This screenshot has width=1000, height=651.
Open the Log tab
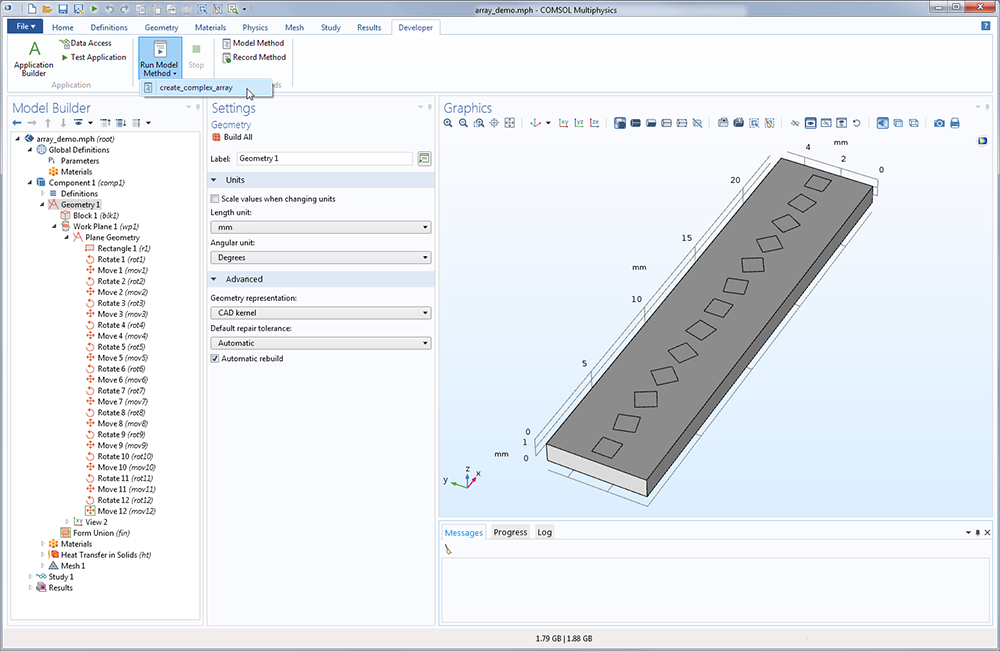pos(544,532)
